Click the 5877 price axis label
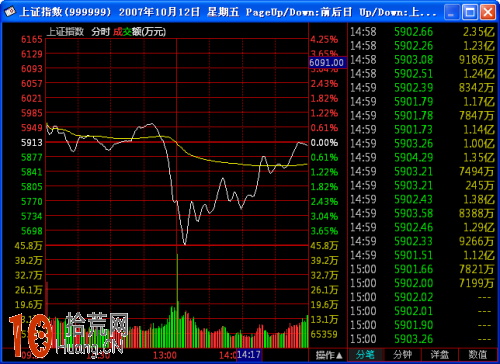Screen dimensions: 500x364 click(32, 157)
